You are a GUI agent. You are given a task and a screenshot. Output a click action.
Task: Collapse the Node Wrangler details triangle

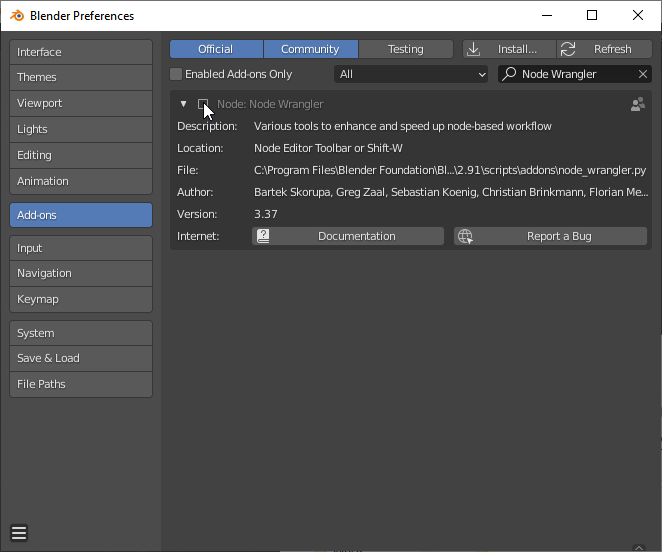point(183,104)
